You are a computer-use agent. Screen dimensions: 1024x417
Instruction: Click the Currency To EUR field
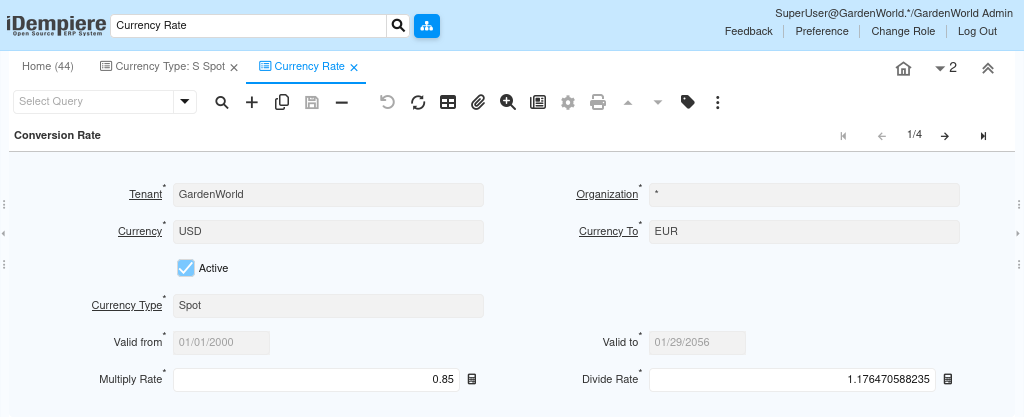tap(805, 232)
